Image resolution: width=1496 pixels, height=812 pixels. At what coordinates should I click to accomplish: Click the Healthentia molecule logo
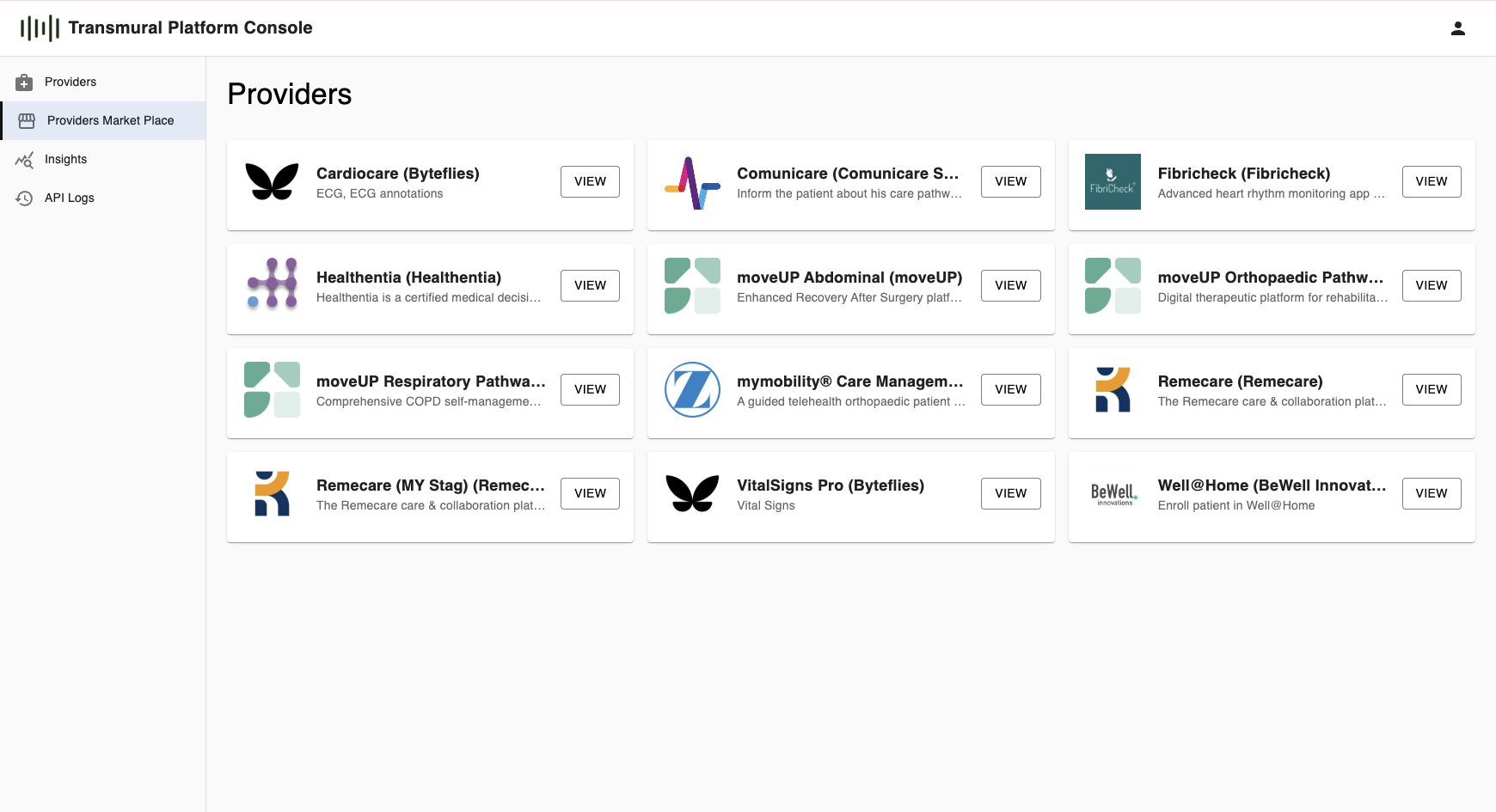tap(271, 286)
